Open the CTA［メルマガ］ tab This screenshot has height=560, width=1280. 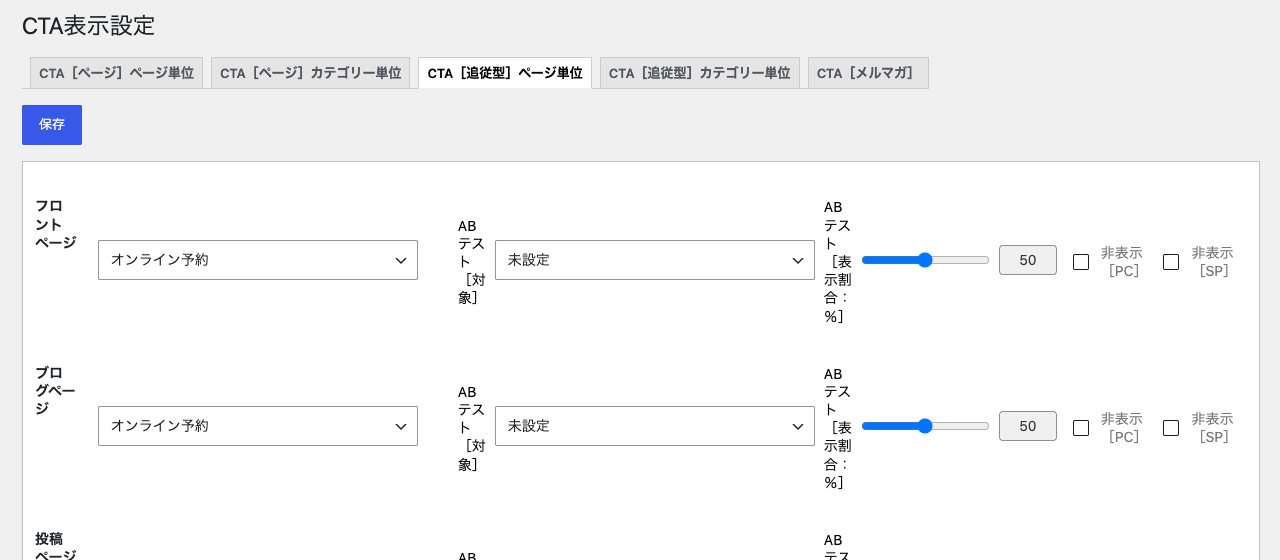868,73
